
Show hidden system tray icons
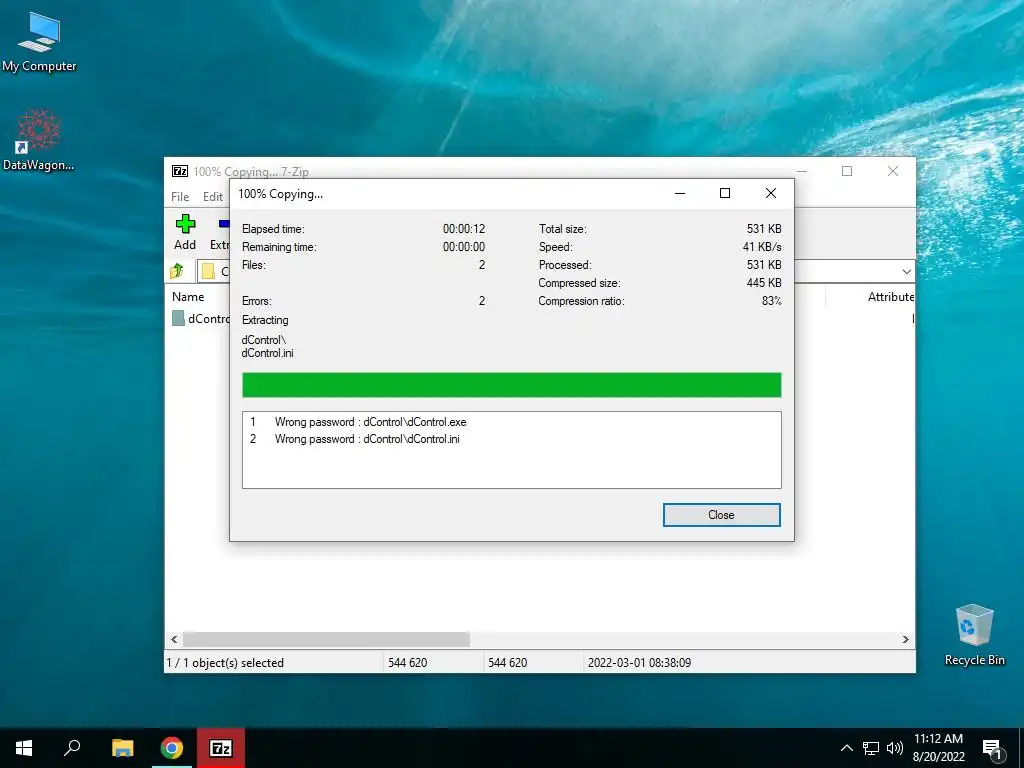(846, 748)
